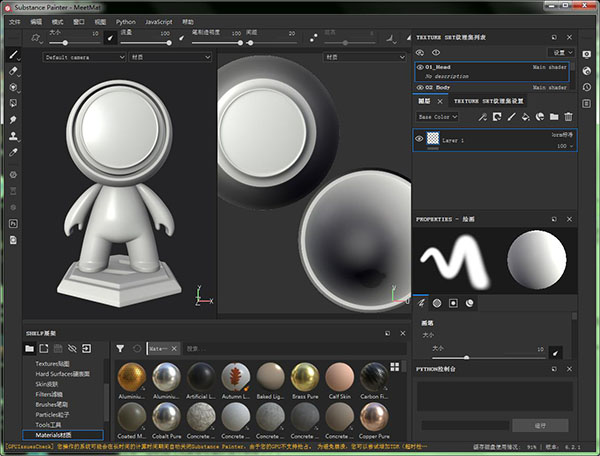Switch to TEXTURE SET settings tab

[488, 101]
